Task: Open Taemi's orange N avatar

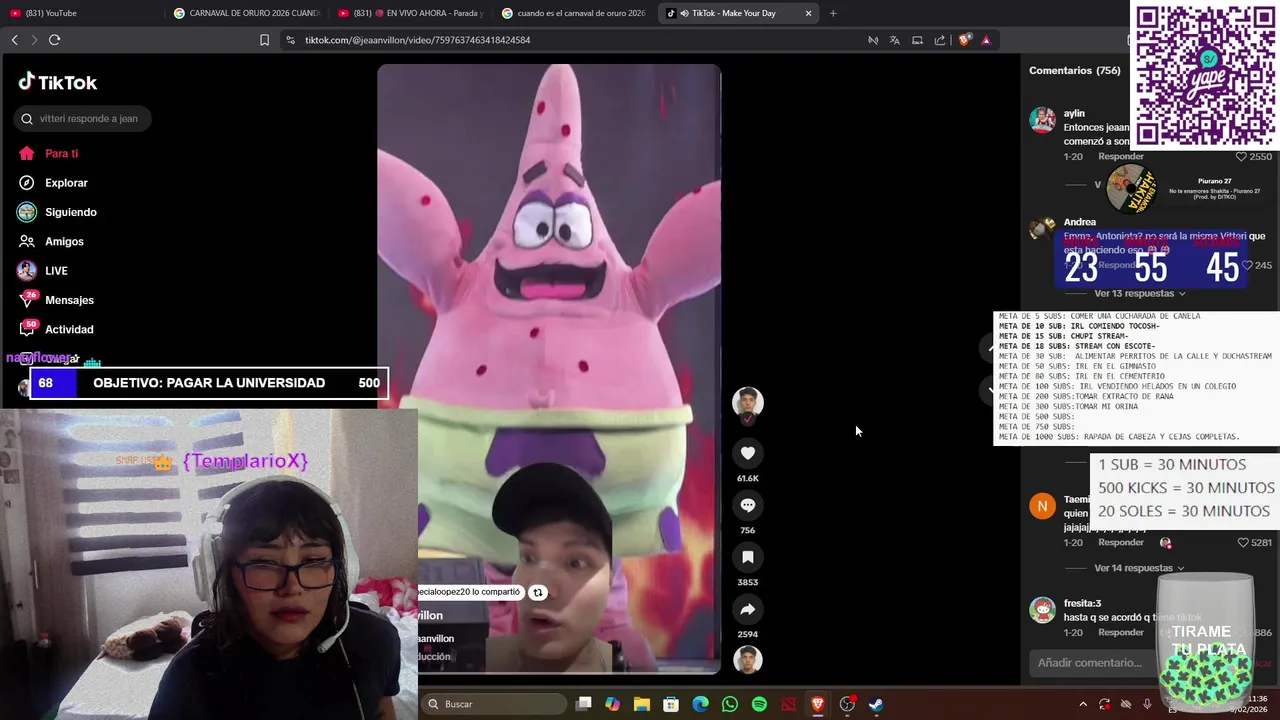Action: pyautogui.click(x=1042, y=506)
